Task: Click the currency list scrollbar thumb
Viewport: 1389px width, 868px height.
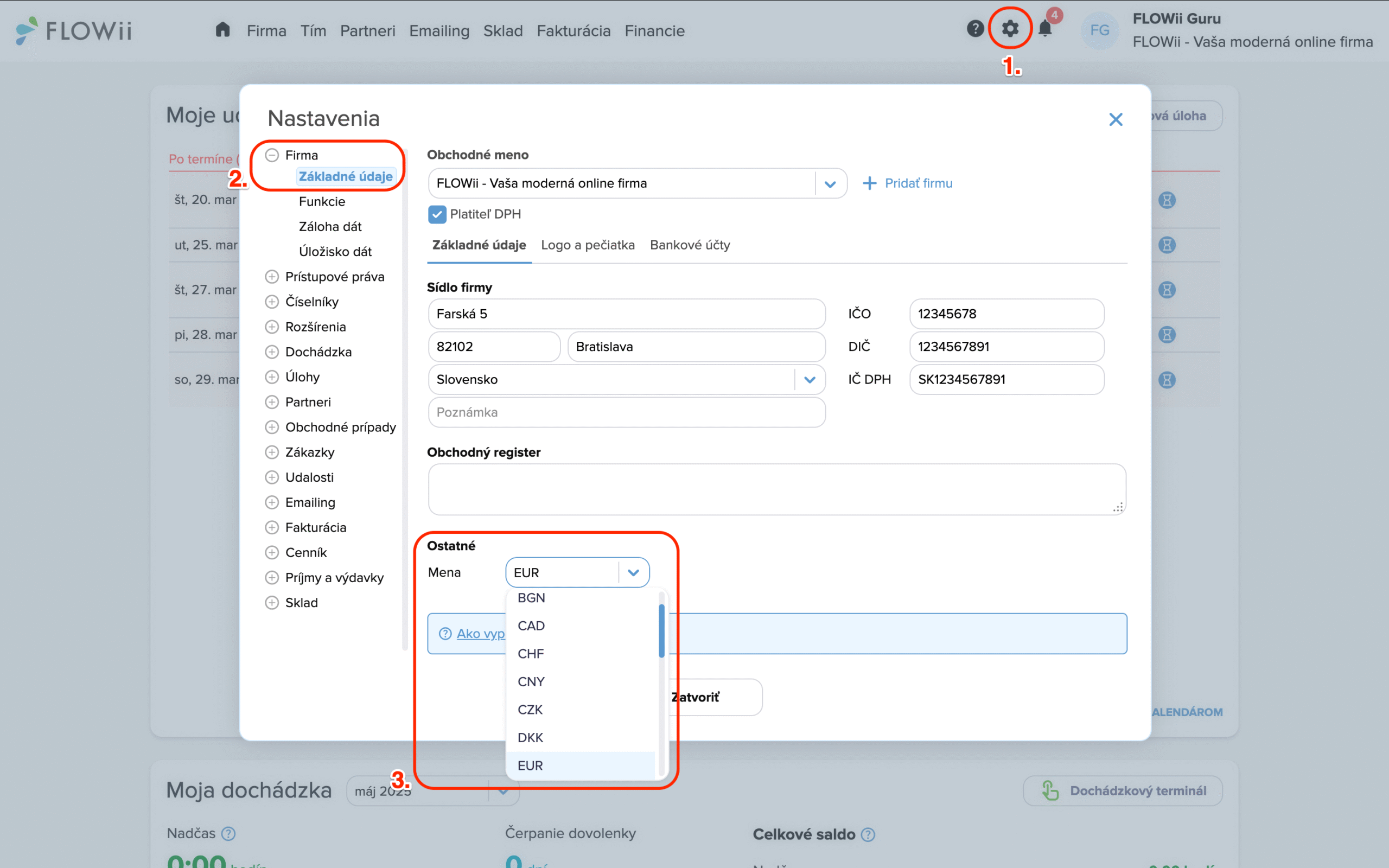Action: [x=661, y=630]
